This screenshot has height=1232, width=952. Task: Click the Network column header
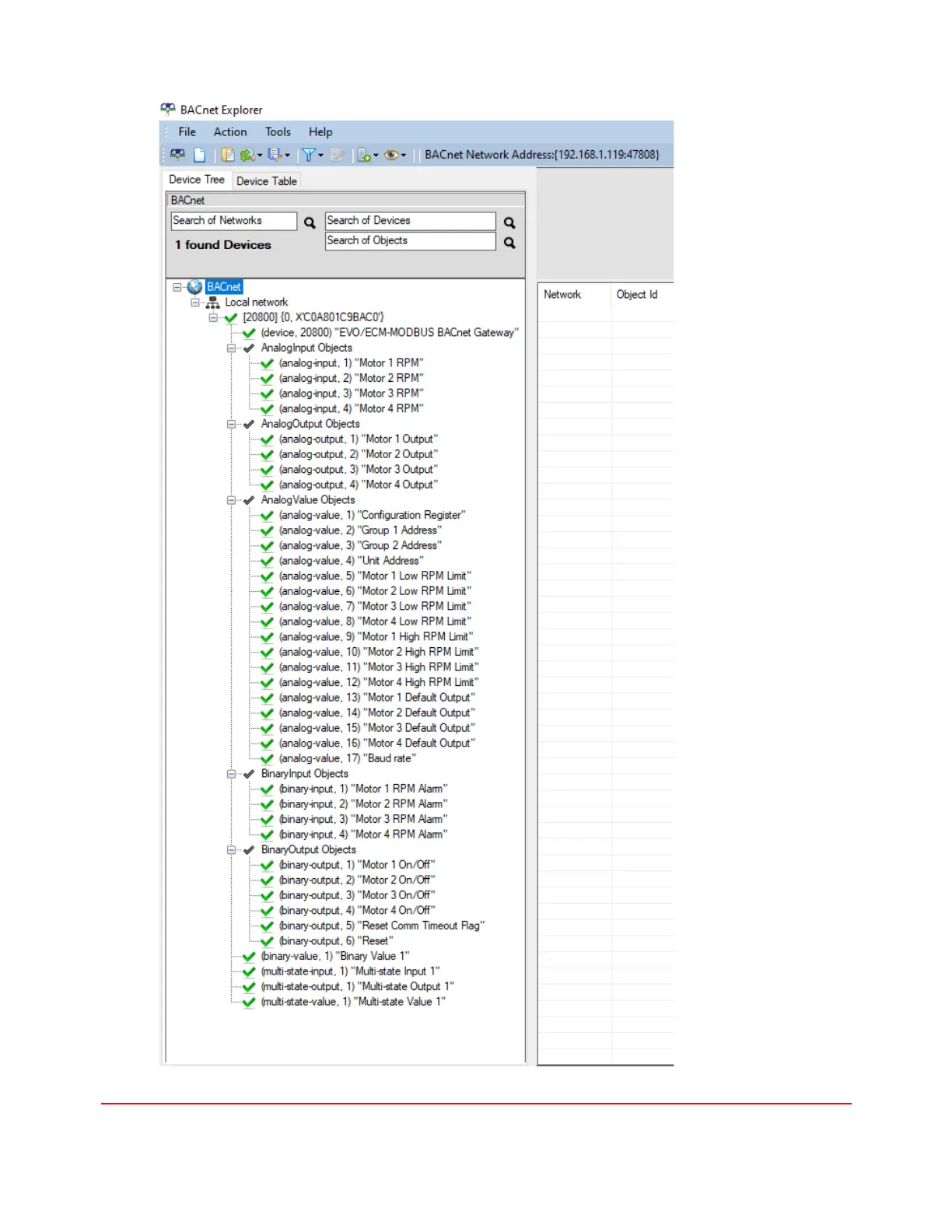(574, 295)
